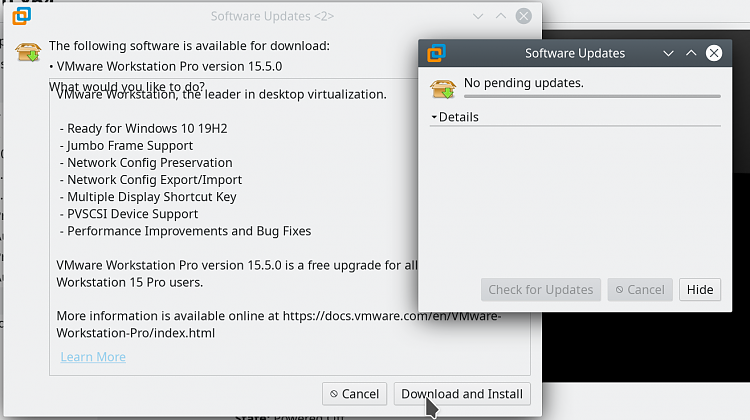Click Cancel in the No pending updates dialog
Viewport: 750px width, 420px height.
tap(640, 289)
